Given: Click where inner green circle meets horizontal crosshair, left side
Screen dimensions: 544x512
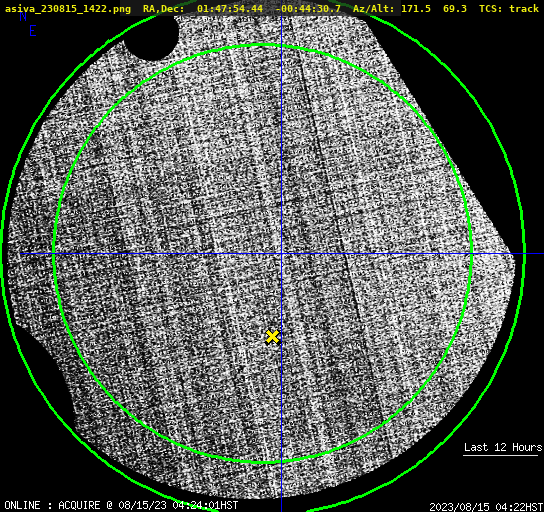Looking at the screenshot, I should (x=53, y=254).
